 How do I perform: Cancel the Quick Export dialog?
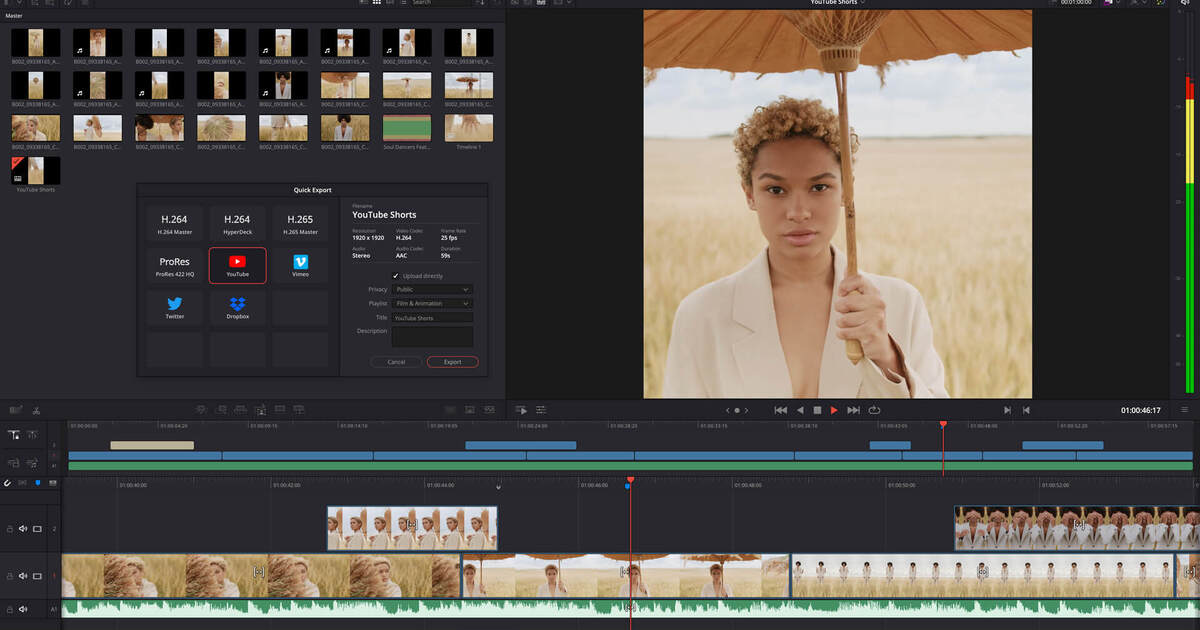point(396,362)
